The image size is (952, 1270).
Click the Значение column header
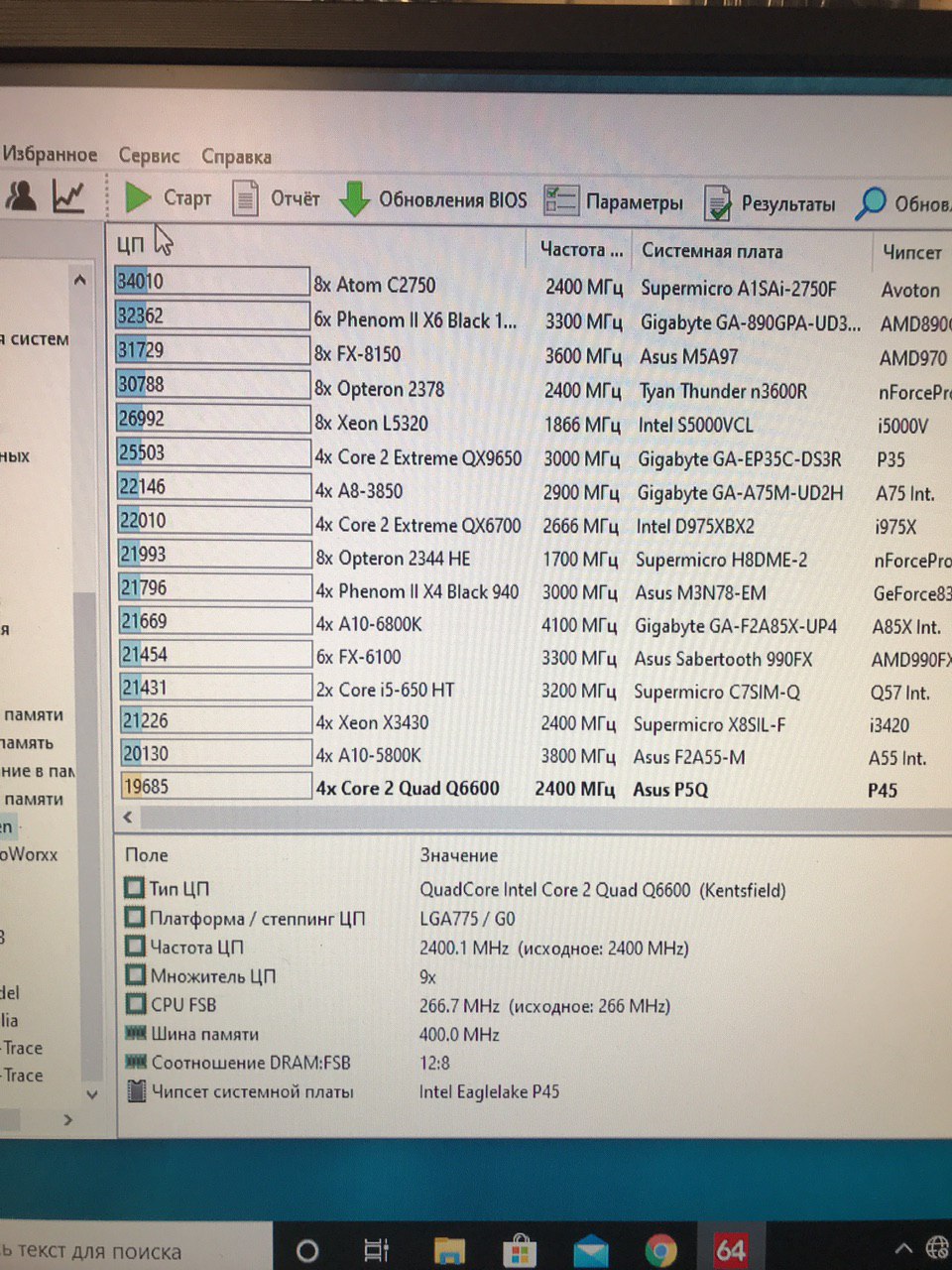coord(458,854)
